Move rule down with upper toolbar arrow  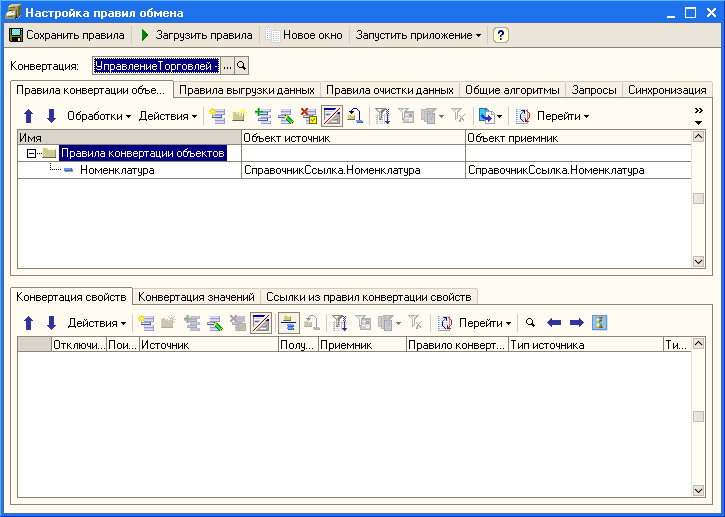point(52,116)
